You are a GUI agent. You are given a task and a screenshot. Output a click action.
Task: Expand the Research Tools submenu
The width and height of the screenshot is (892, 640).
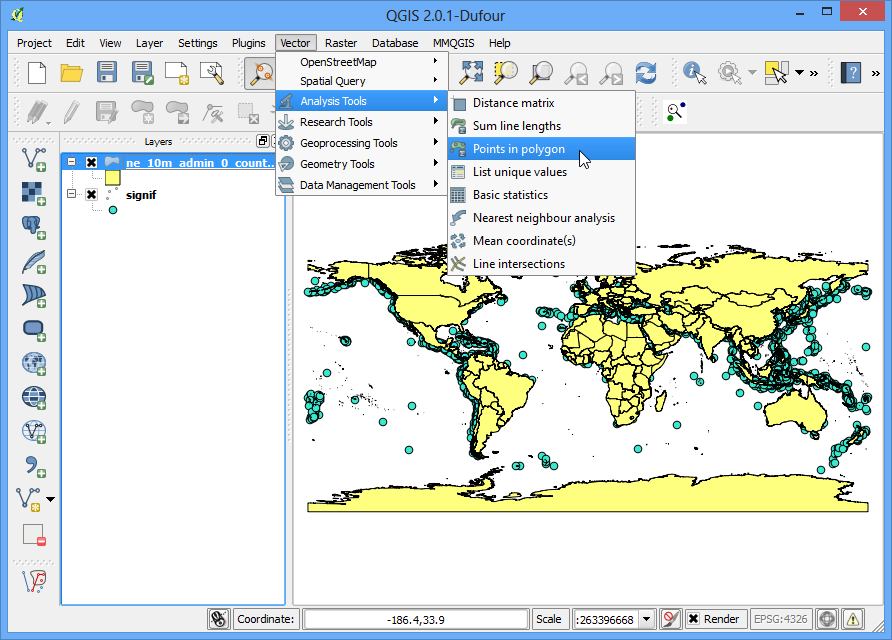[x=362, y=122]
